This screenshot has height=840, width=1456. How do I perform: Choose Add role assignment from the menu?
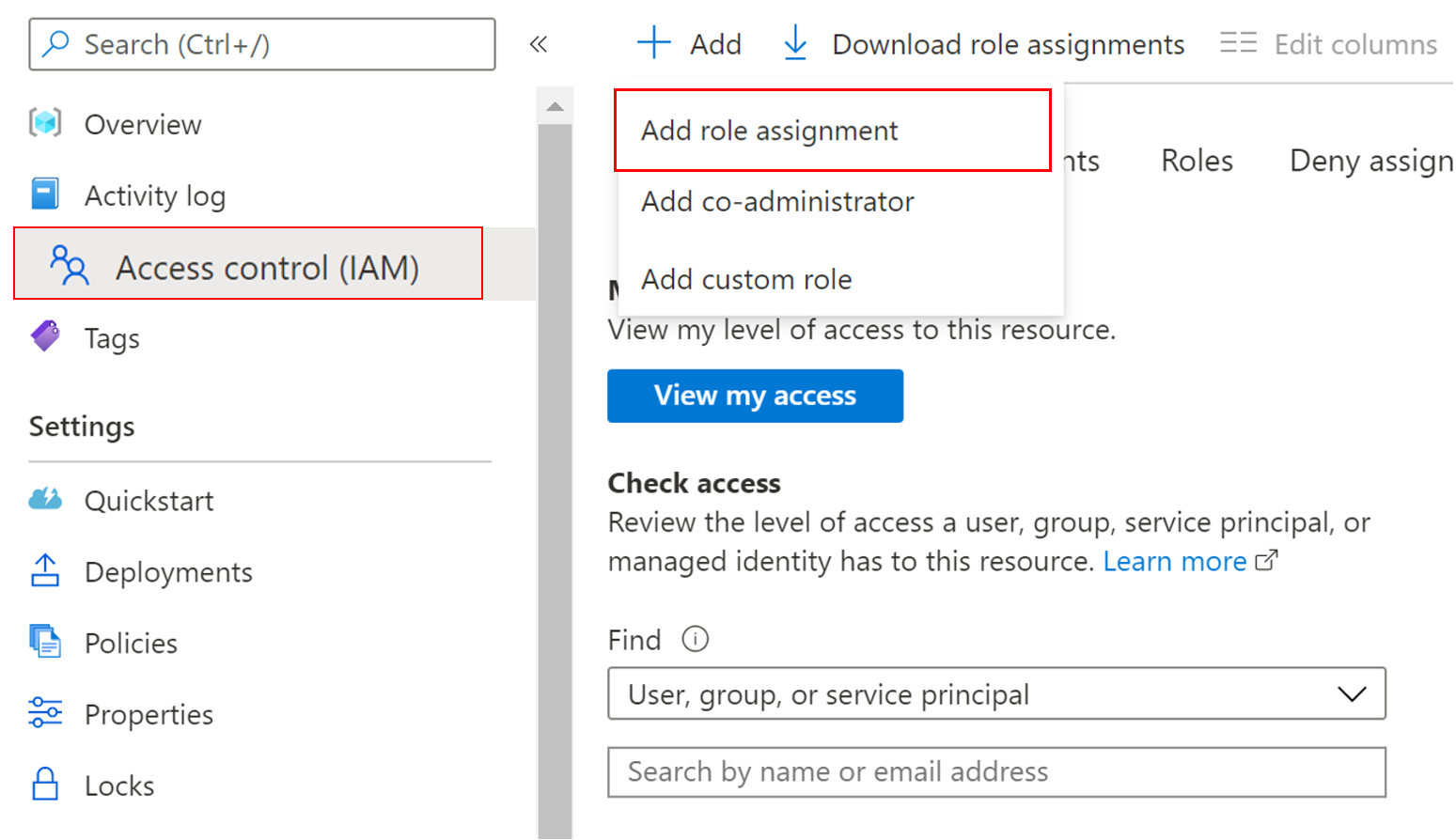tap(769, 130)
